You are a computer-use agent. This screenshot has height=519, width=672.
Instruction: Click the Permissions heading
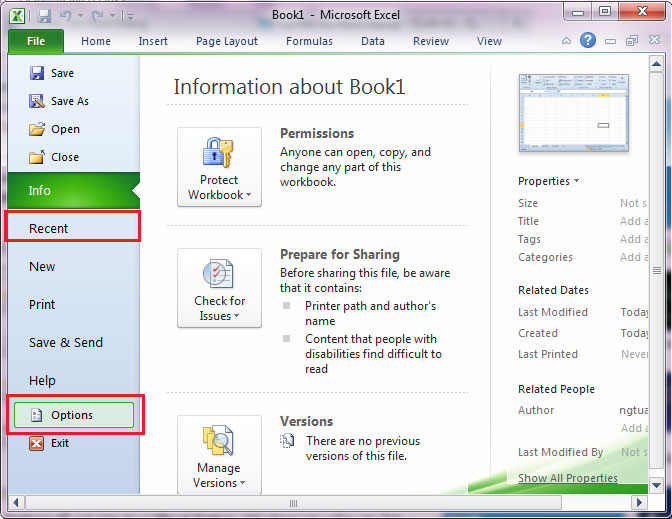tap(317, 133)
